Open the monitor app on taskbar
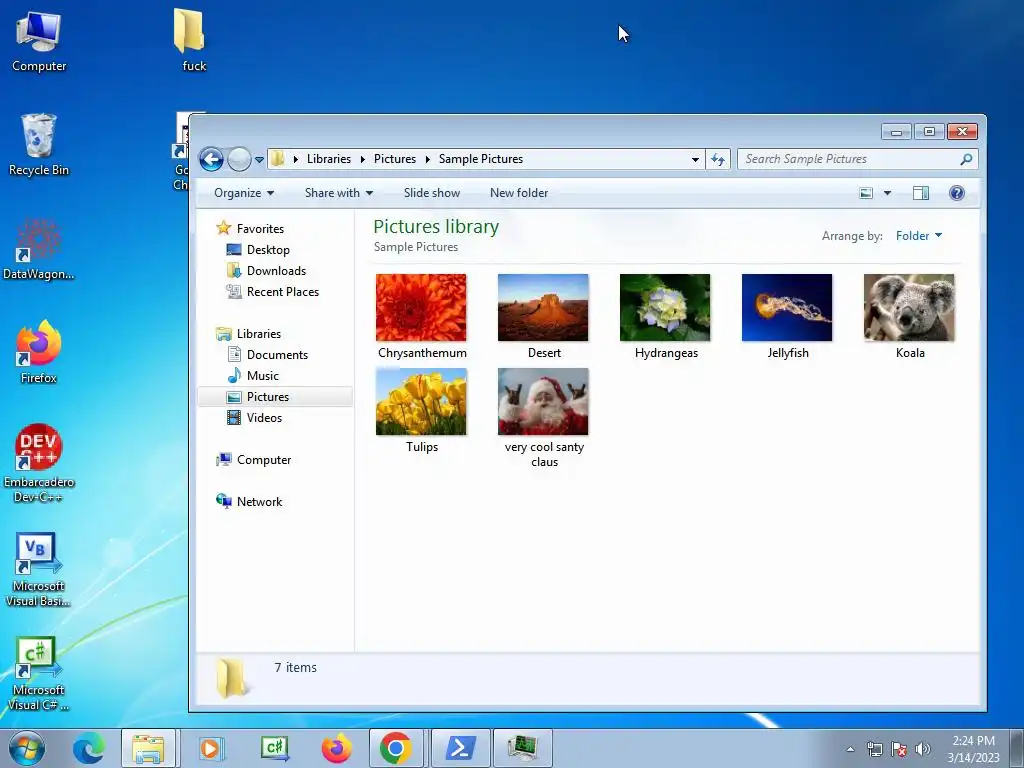The height and width of the screenshot is (768, 1024). click(523, 748)
